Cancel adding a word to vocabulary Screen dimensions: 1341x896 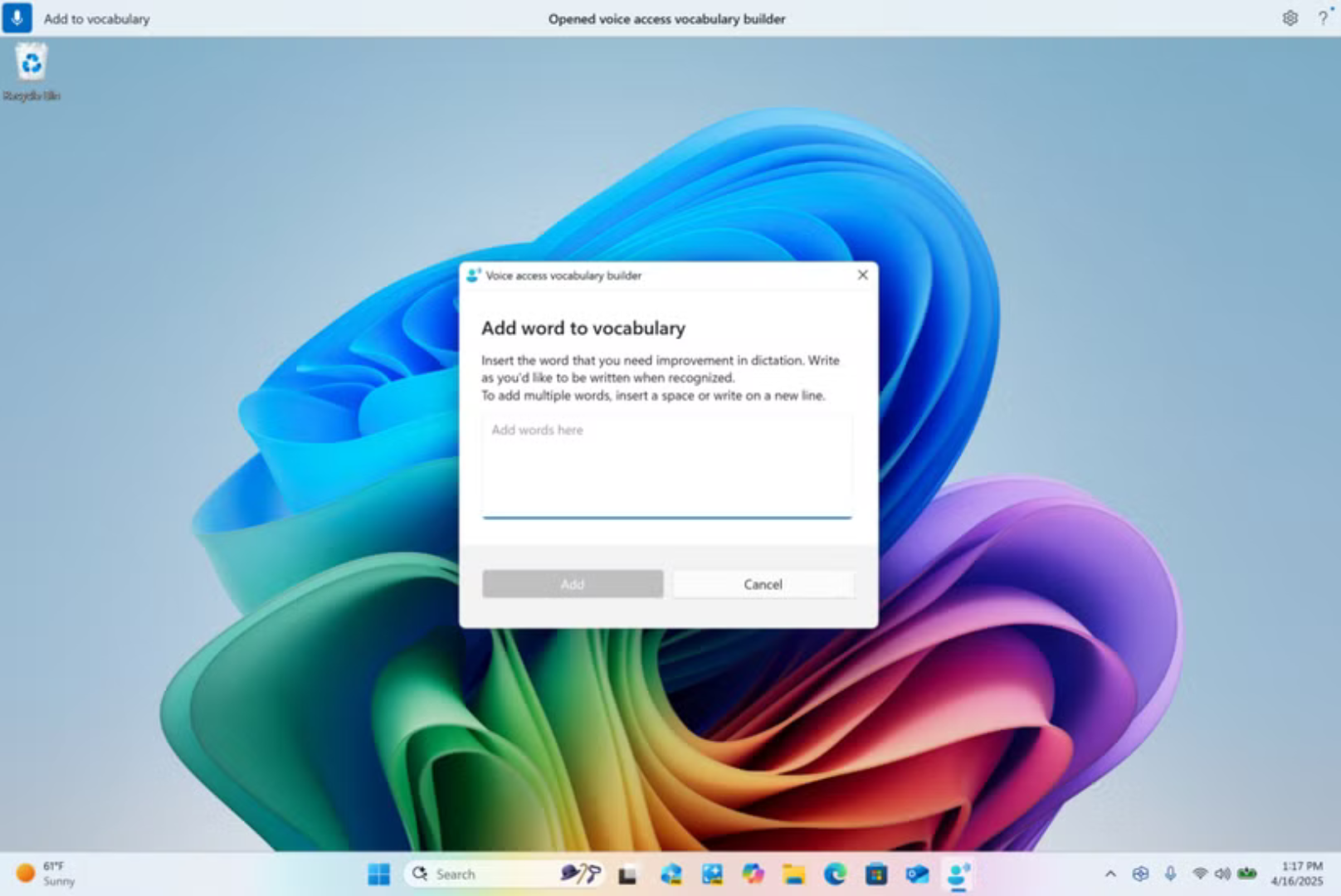pos(763,584)
